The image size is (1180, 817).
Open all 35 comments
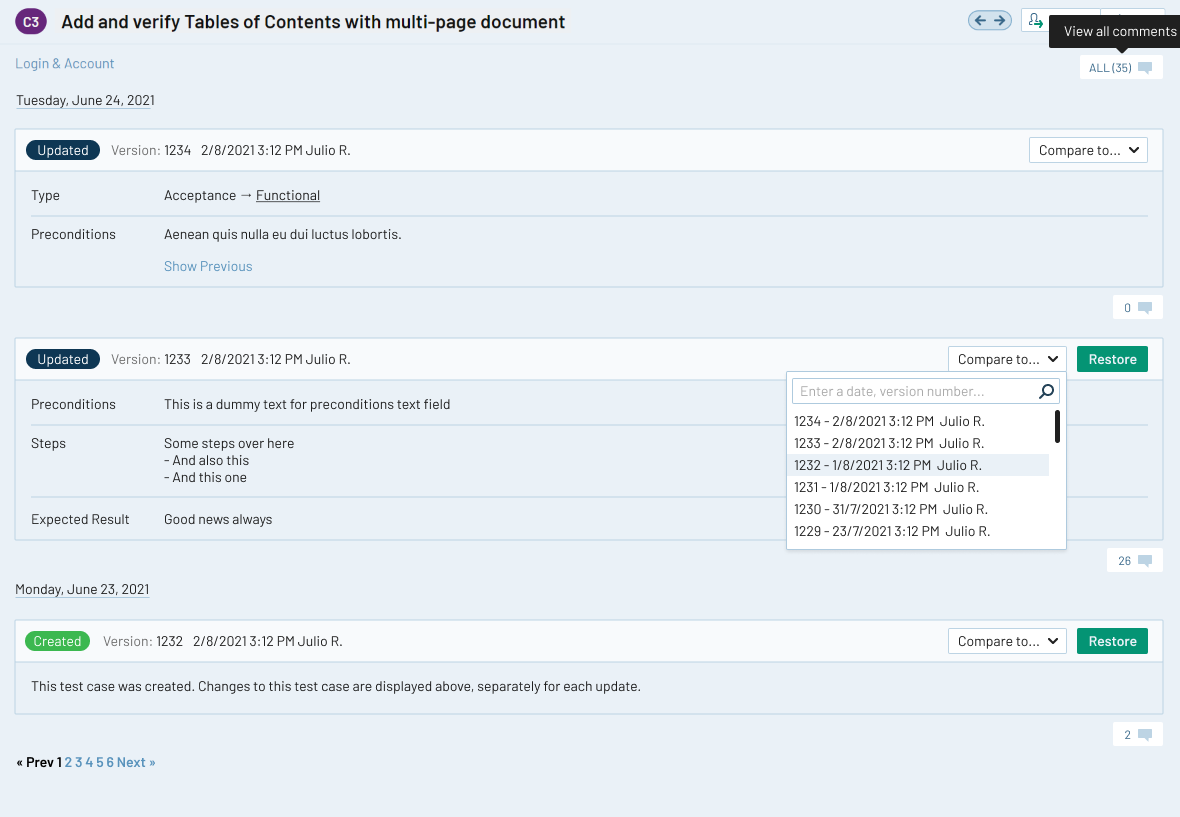tap(1120, 68)
